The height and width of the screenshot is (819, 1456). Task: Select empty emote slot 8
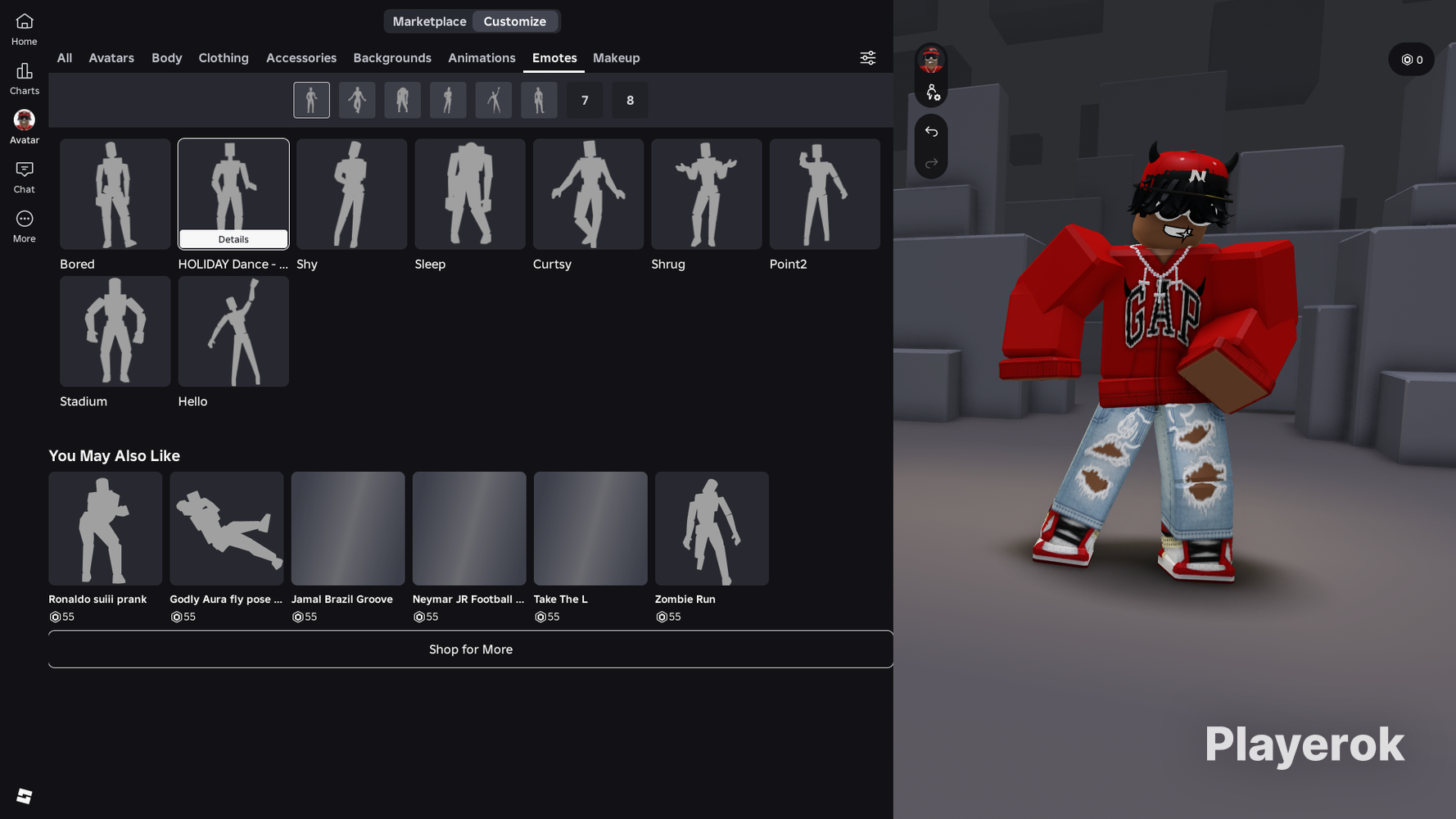click(630, 100)
